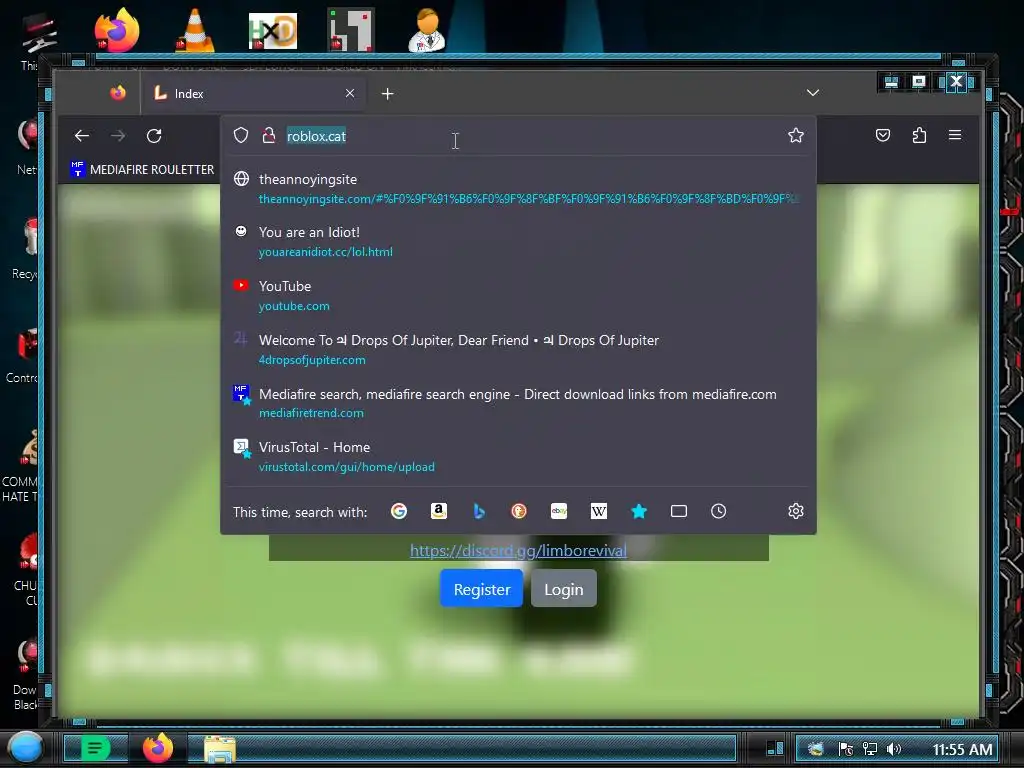
Task: Open the Extensions puzzle icon
Action: point(919,135)
